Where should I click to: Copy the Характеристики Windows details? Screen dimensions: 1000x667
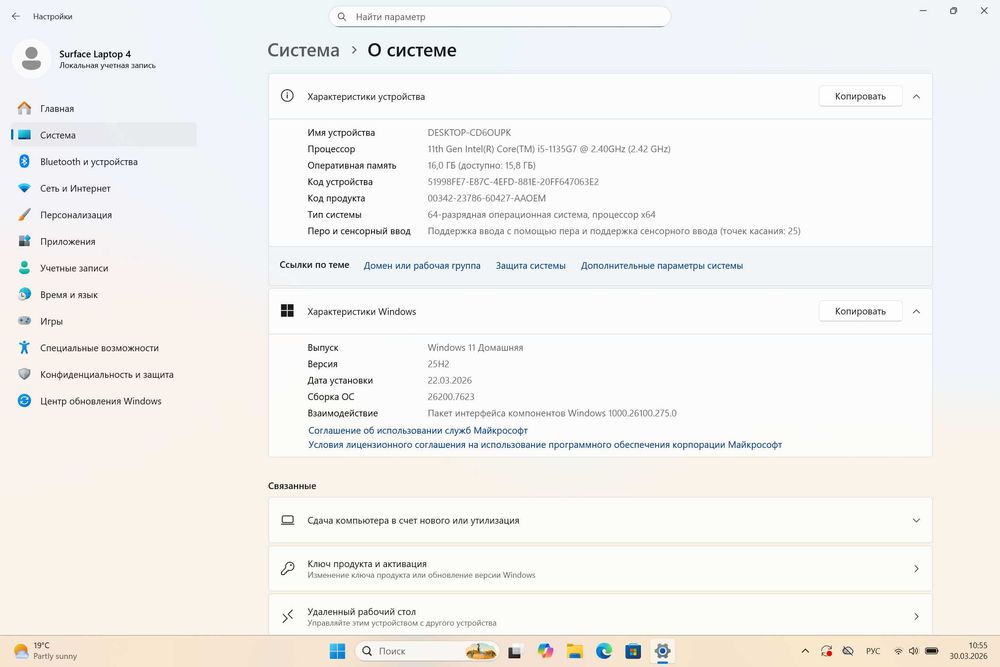860,311
